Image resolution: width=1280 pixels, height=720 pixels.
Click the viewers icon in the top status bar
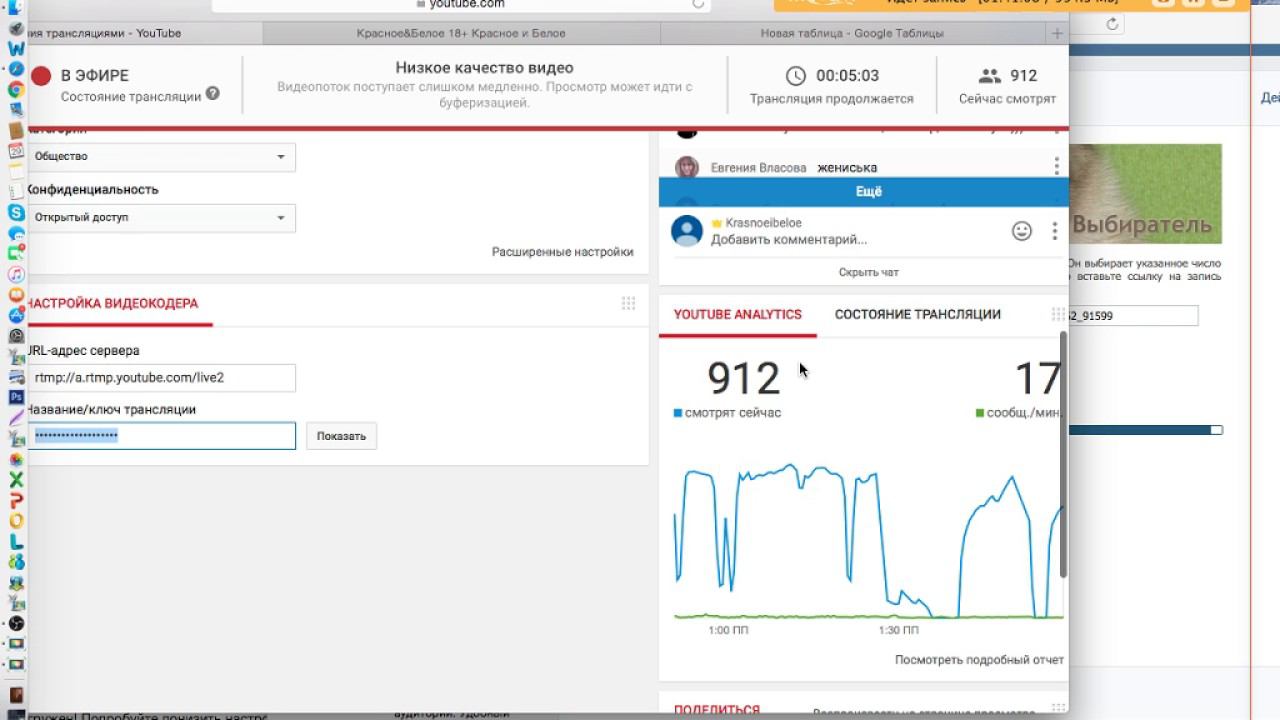pos(989,75)
